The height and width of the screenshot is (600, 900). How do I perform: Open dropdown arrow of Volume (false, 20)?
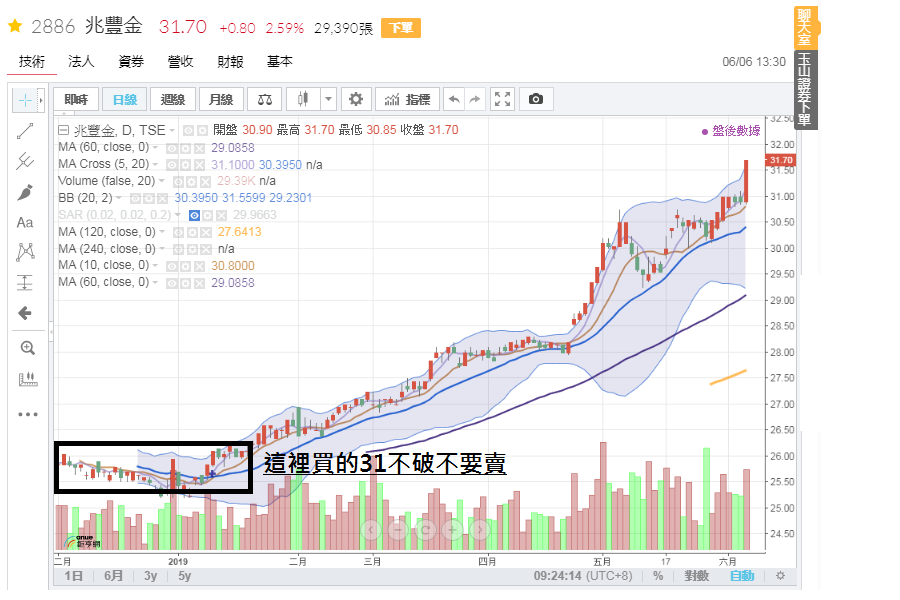(162, 181)
